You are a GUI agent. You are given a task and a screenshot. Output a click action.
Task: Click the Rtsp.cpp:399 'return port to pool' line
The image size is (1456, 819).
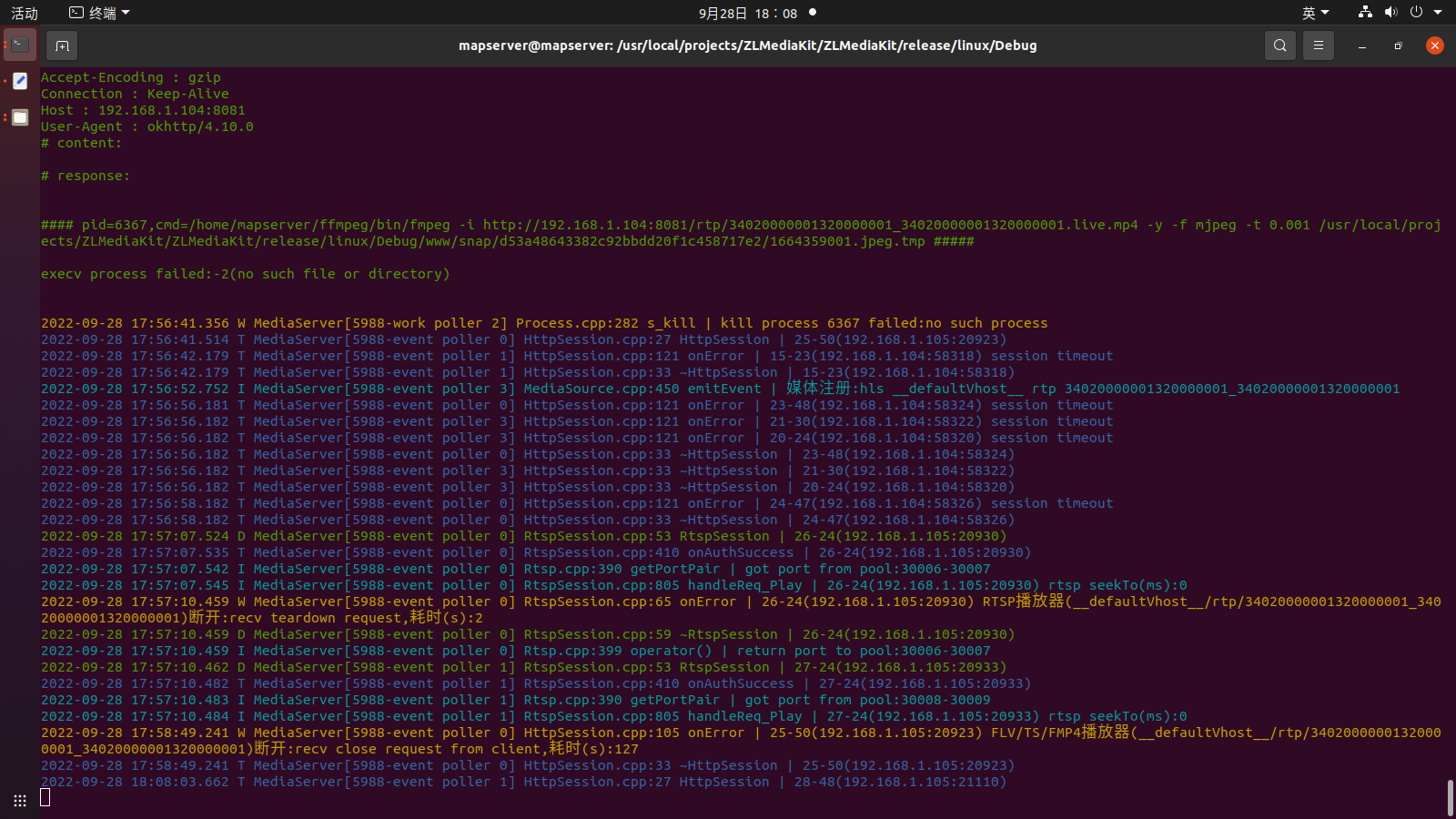pyautogui.click(x=515, y=651)
